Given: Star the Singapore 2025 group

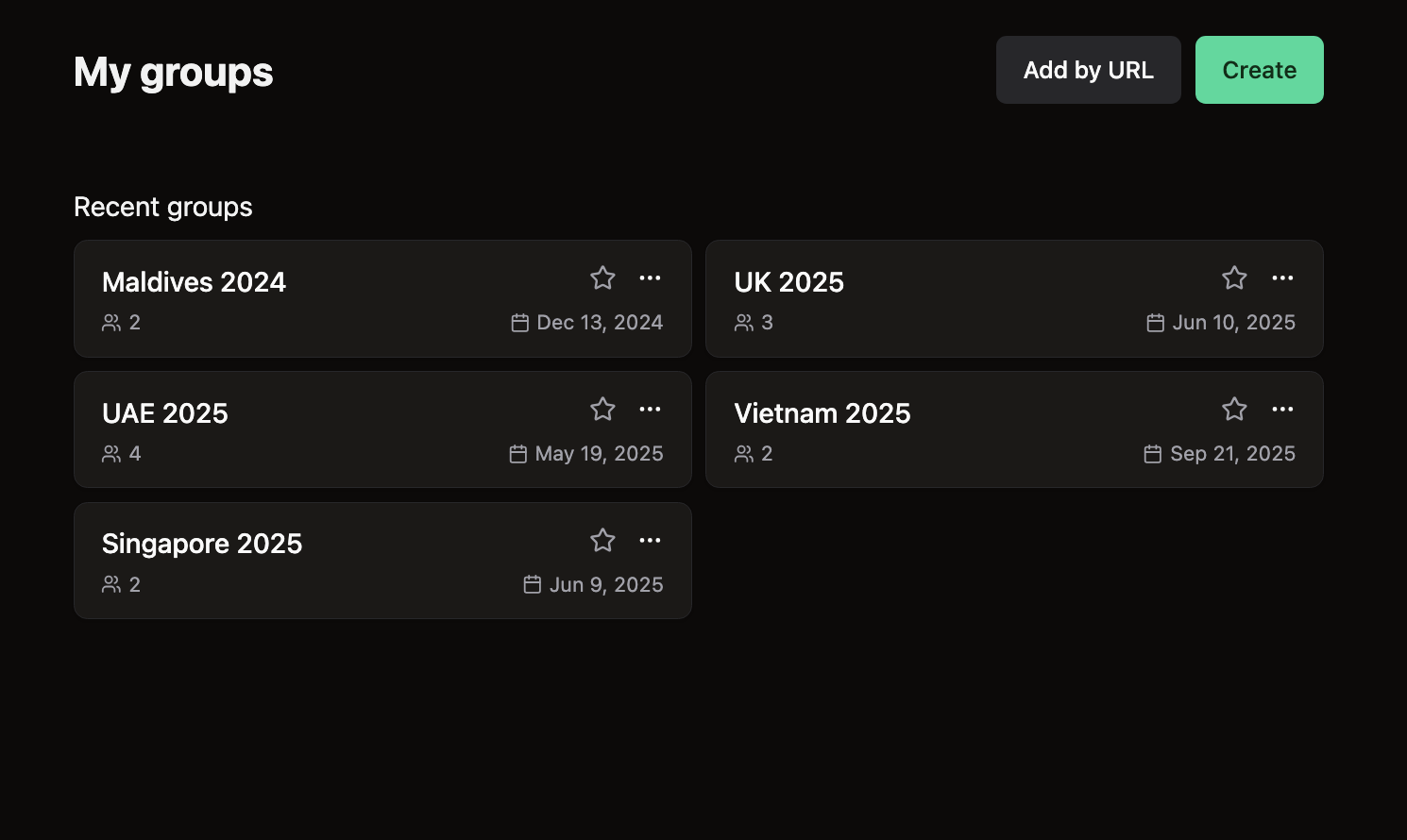Looking at the screenshot, I should (602, 540).
